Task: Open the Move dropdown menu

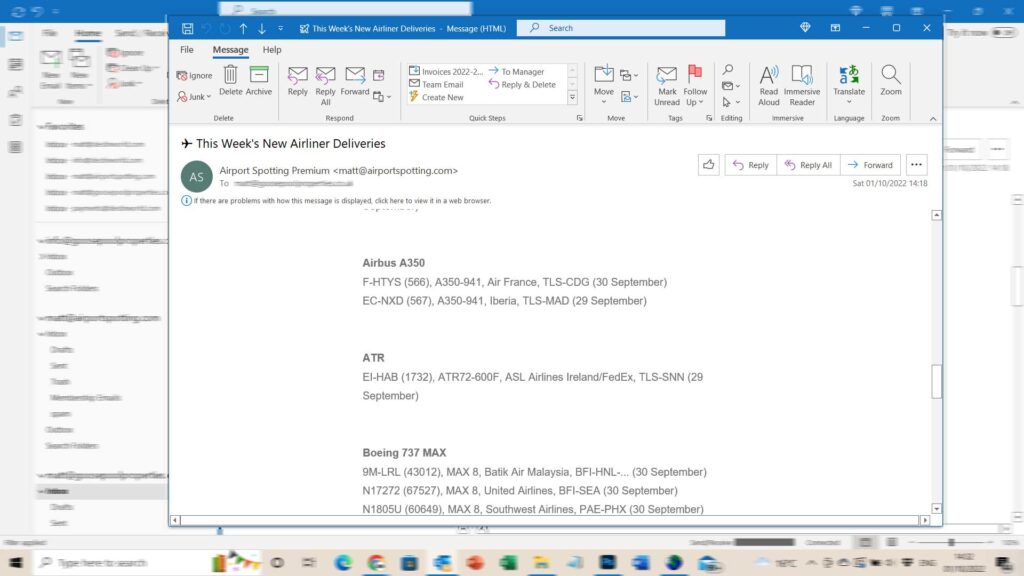Action: pyautogui.click(x=604, y=82)
